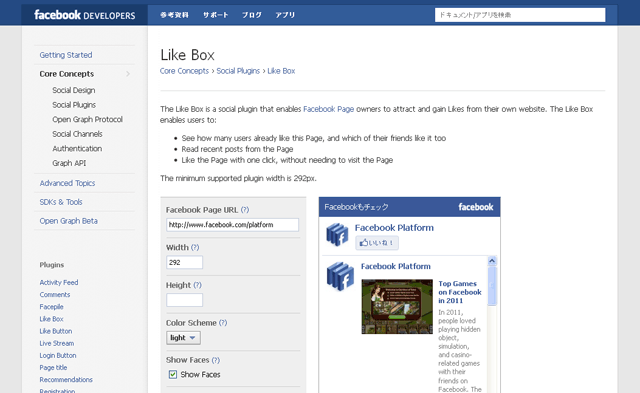Open the Like Box plugin sidebar link
Viewport: 640px width, 393px height.
(x=51, y=319)
